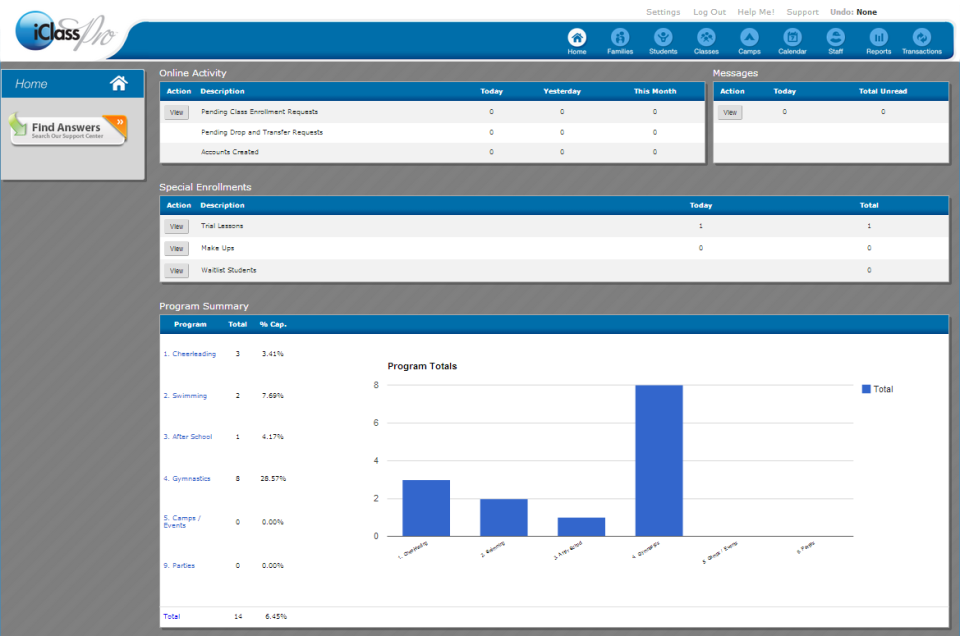Go to the Students icon
Screen dimensions: 960x636
[x=663, y=37]
